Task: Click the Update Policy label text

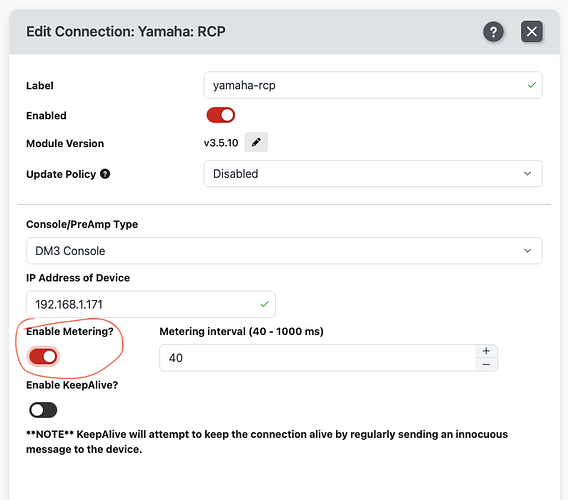Action: pyautogui.click(x=61, y=174)
